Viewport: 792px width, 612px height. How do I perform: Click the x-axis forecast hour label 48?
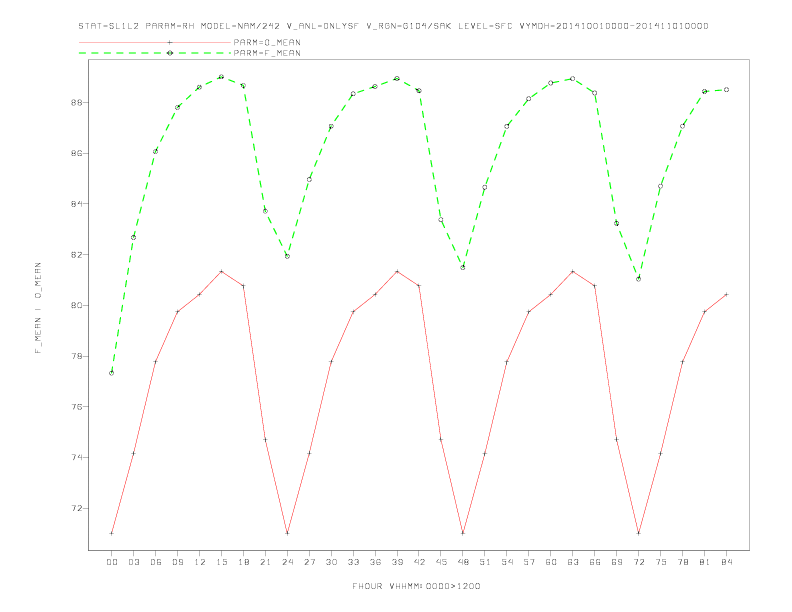click(463, 562)
